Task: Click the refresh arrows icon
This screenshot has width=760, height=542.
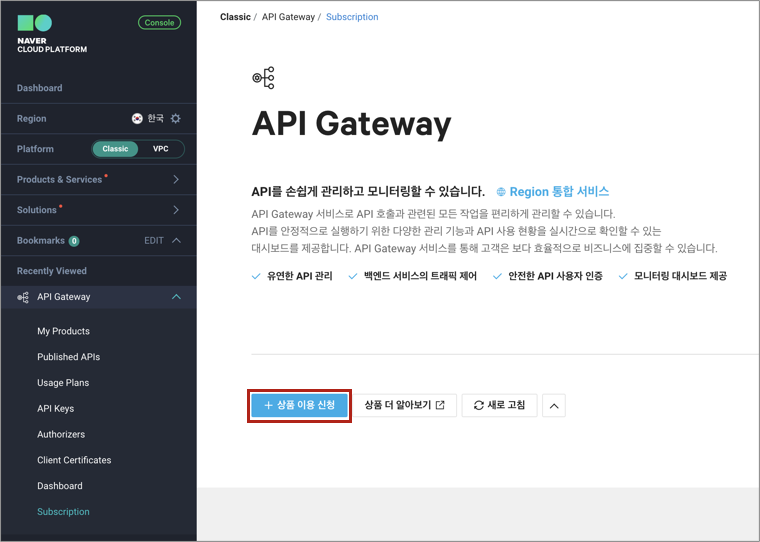Action: click(478, 405)
